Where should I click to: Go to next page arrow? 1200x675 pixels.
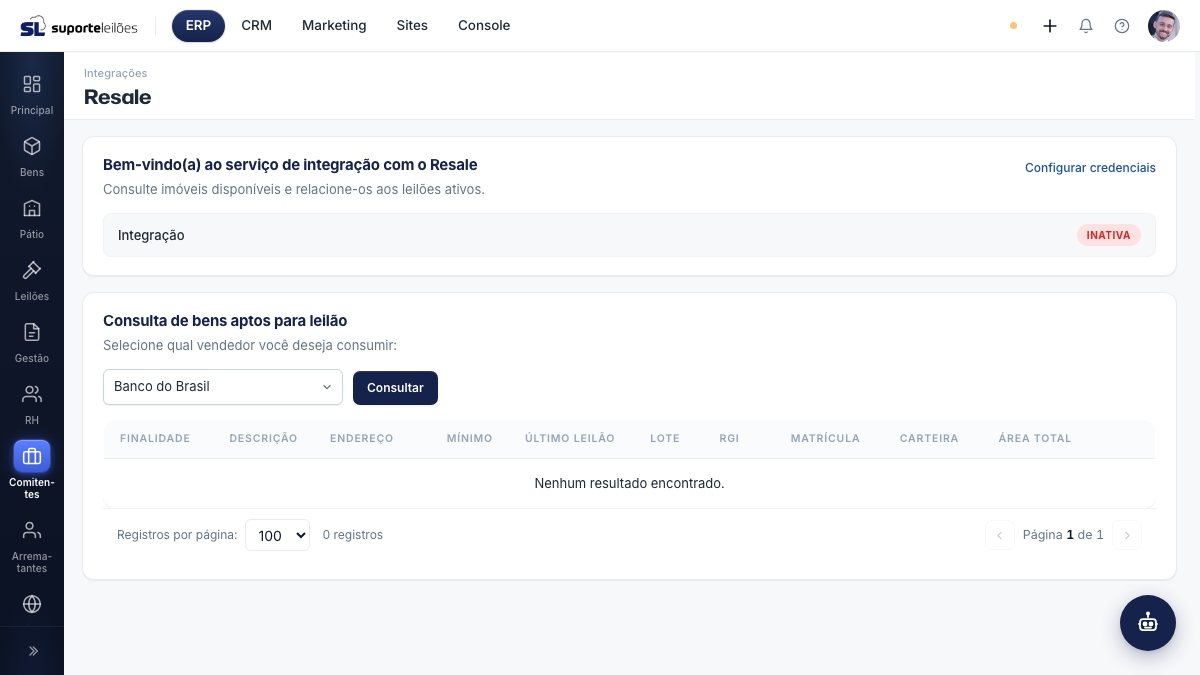click(1127, 535)
